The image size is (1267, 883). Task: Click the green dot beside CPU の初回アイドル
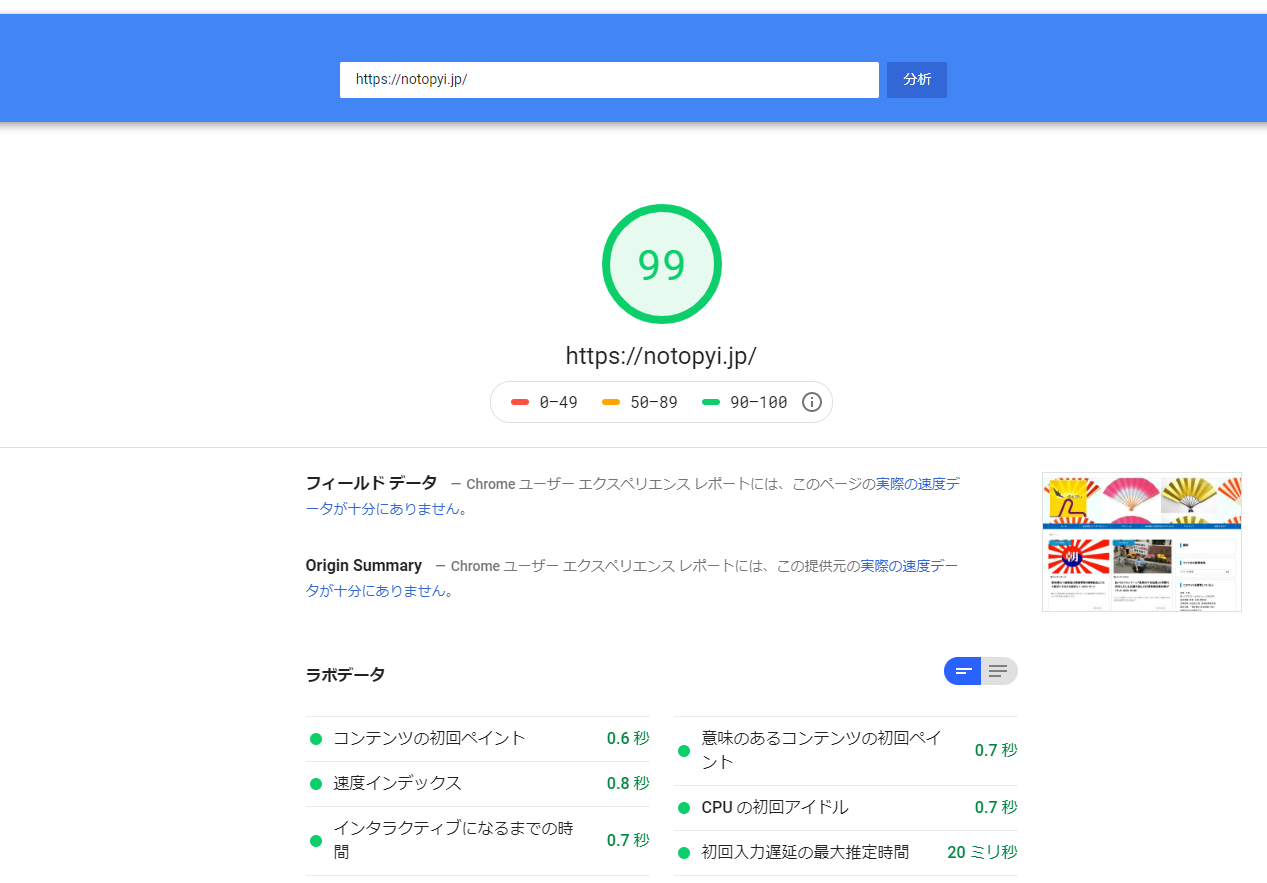click(x=684, y=808)
